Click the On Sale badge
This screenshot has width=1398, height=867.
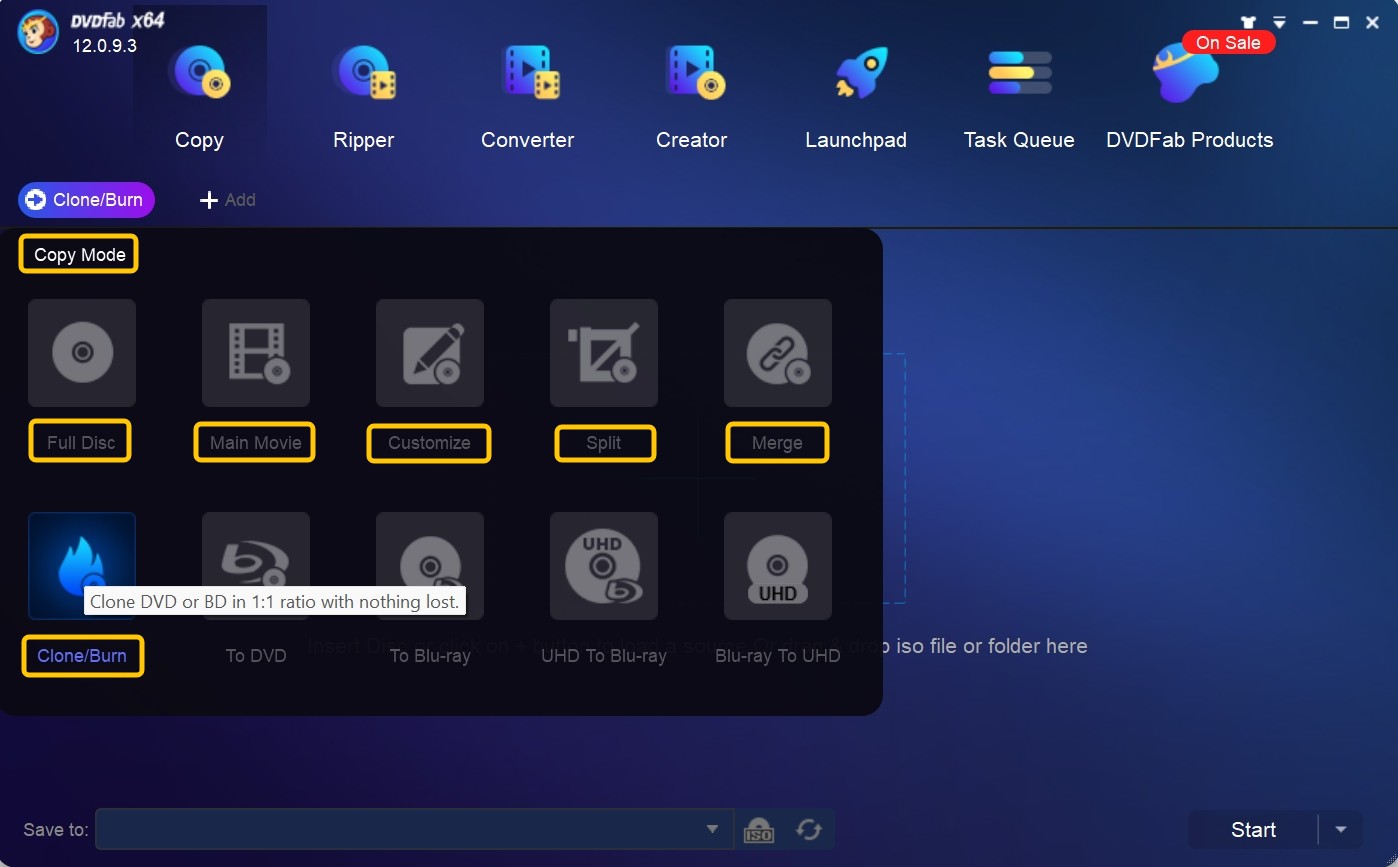click(1228, 42)
